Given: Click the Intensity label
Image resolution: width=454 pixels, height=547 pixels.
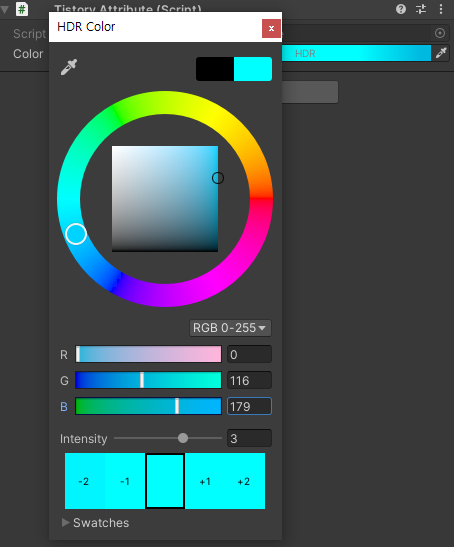Looking at the screenshot, I should [83, 439].
